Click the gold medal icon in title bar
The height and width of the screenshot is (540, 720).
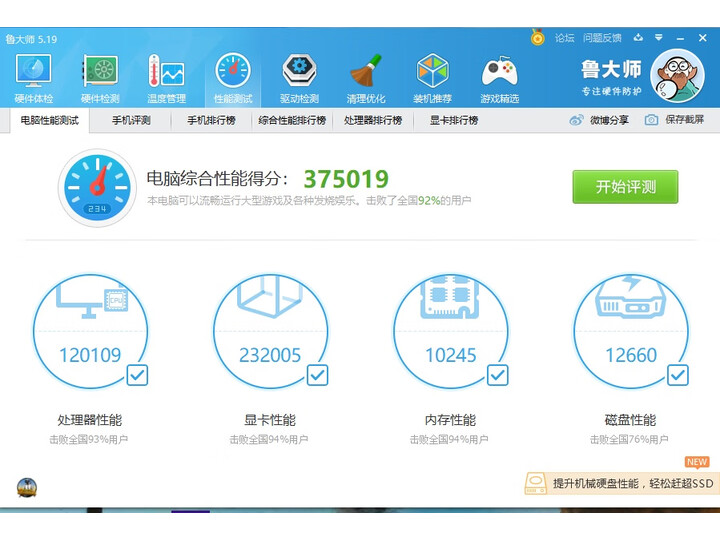[538, 38]
